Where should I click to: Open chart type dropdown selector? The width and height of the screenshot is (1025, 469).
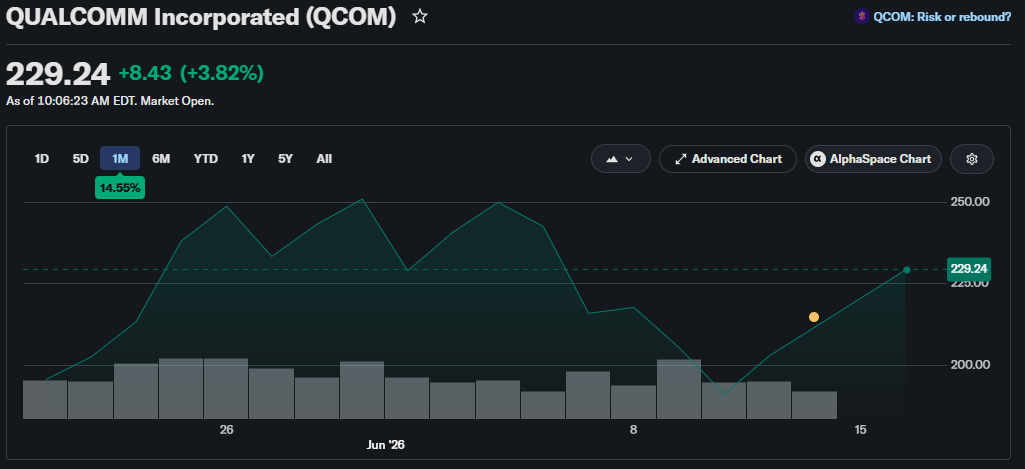point(620,159)
